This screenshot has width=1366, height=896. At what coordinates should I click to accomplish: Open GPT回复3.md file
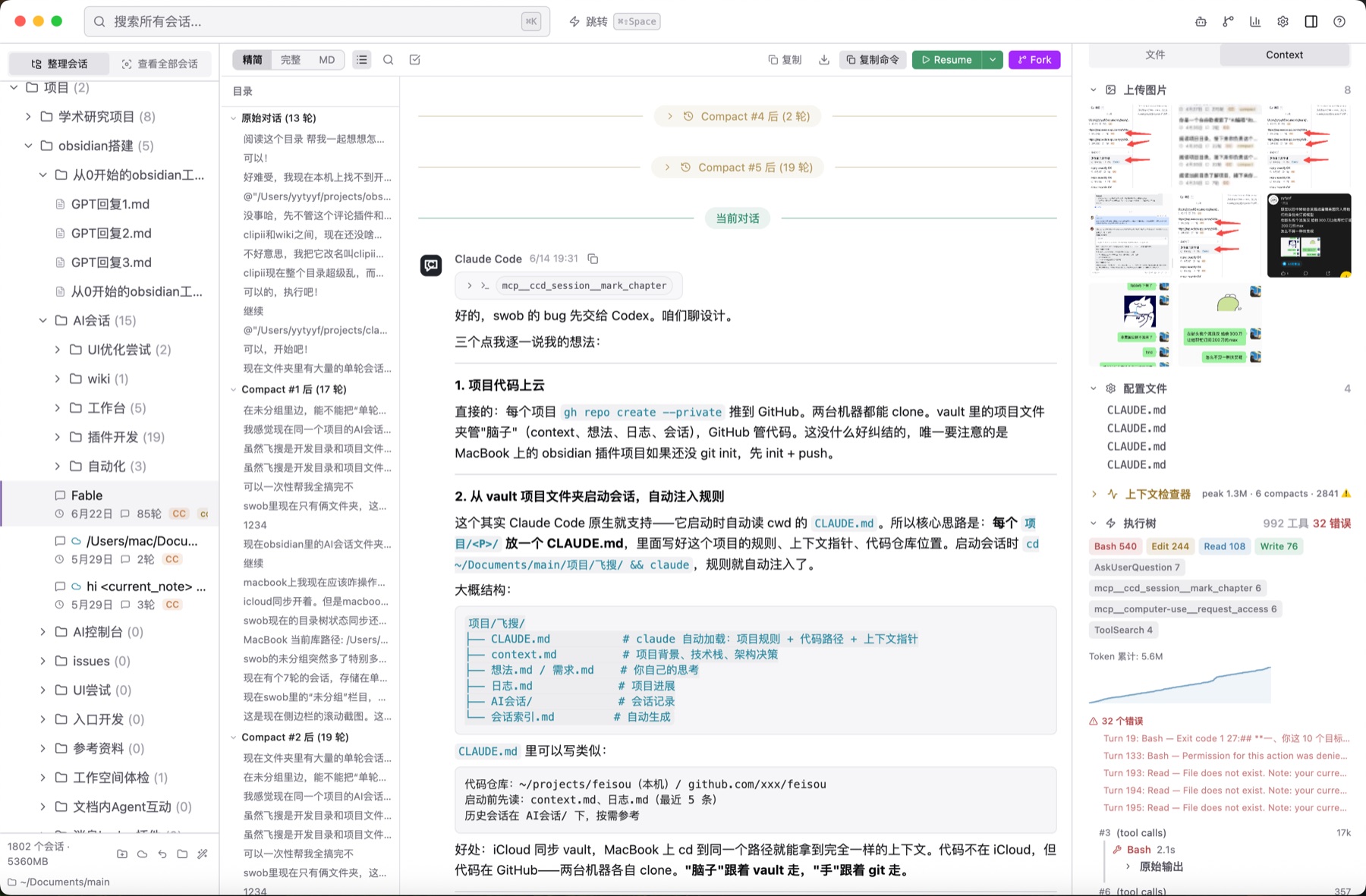[110, 263]
